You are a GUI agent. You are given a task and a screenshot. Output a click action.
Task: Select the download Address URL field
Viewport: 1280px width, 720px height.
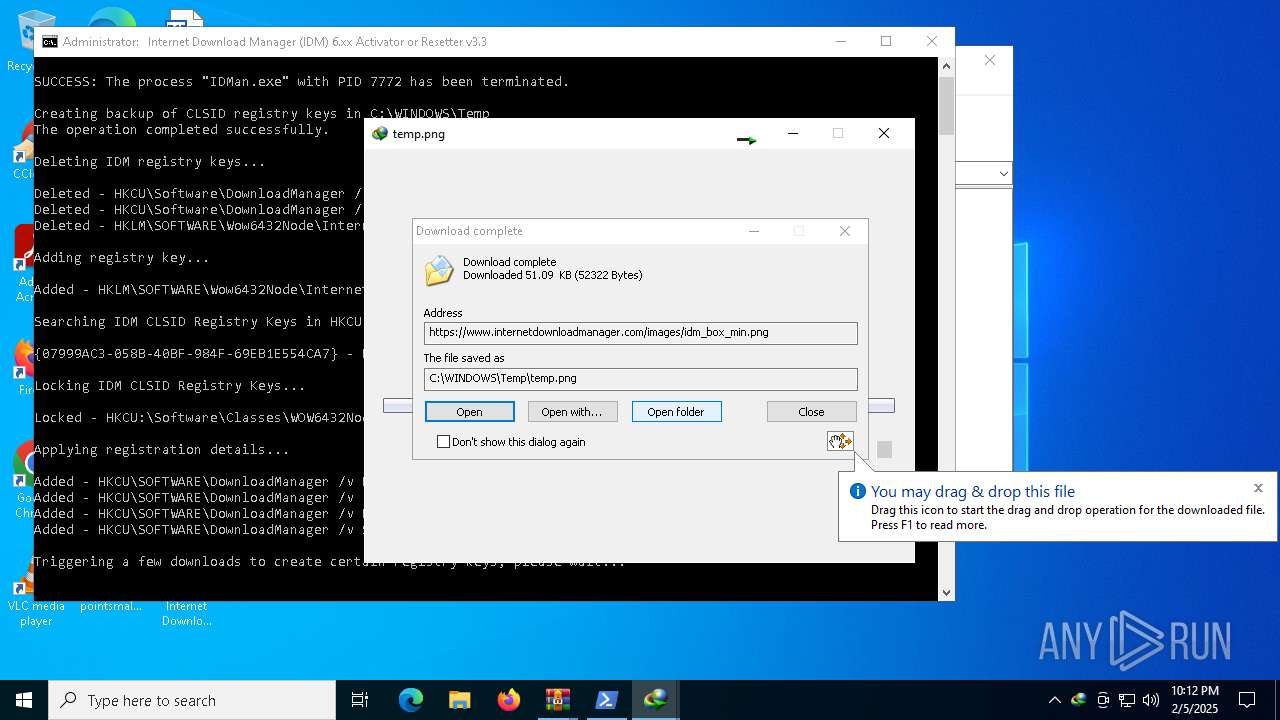pyautogui.click(x=640, y=333)
